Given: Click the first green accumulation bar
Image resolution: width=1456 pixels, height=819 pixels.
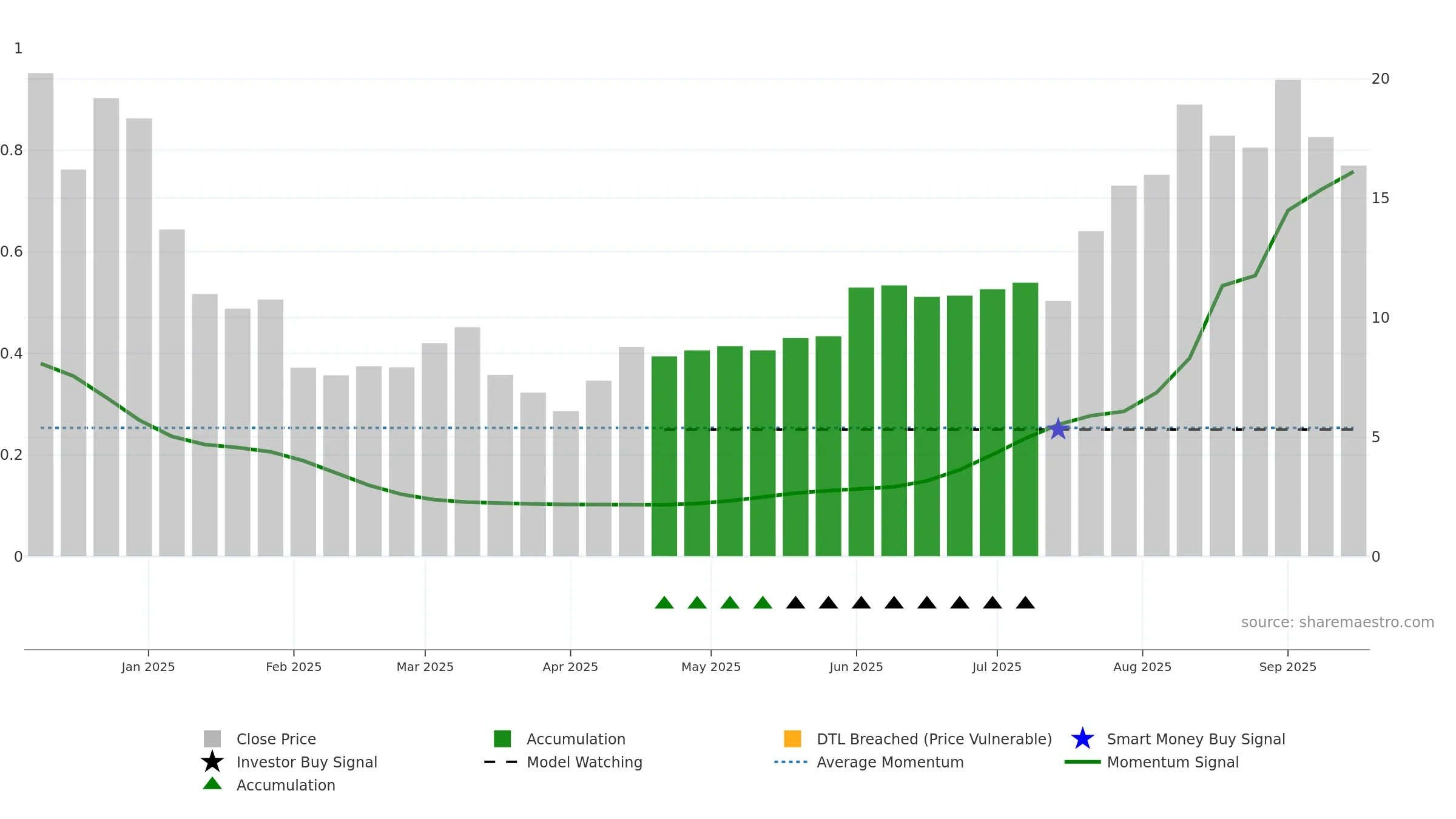Looking at the screenshot, I should coord(664,456).
